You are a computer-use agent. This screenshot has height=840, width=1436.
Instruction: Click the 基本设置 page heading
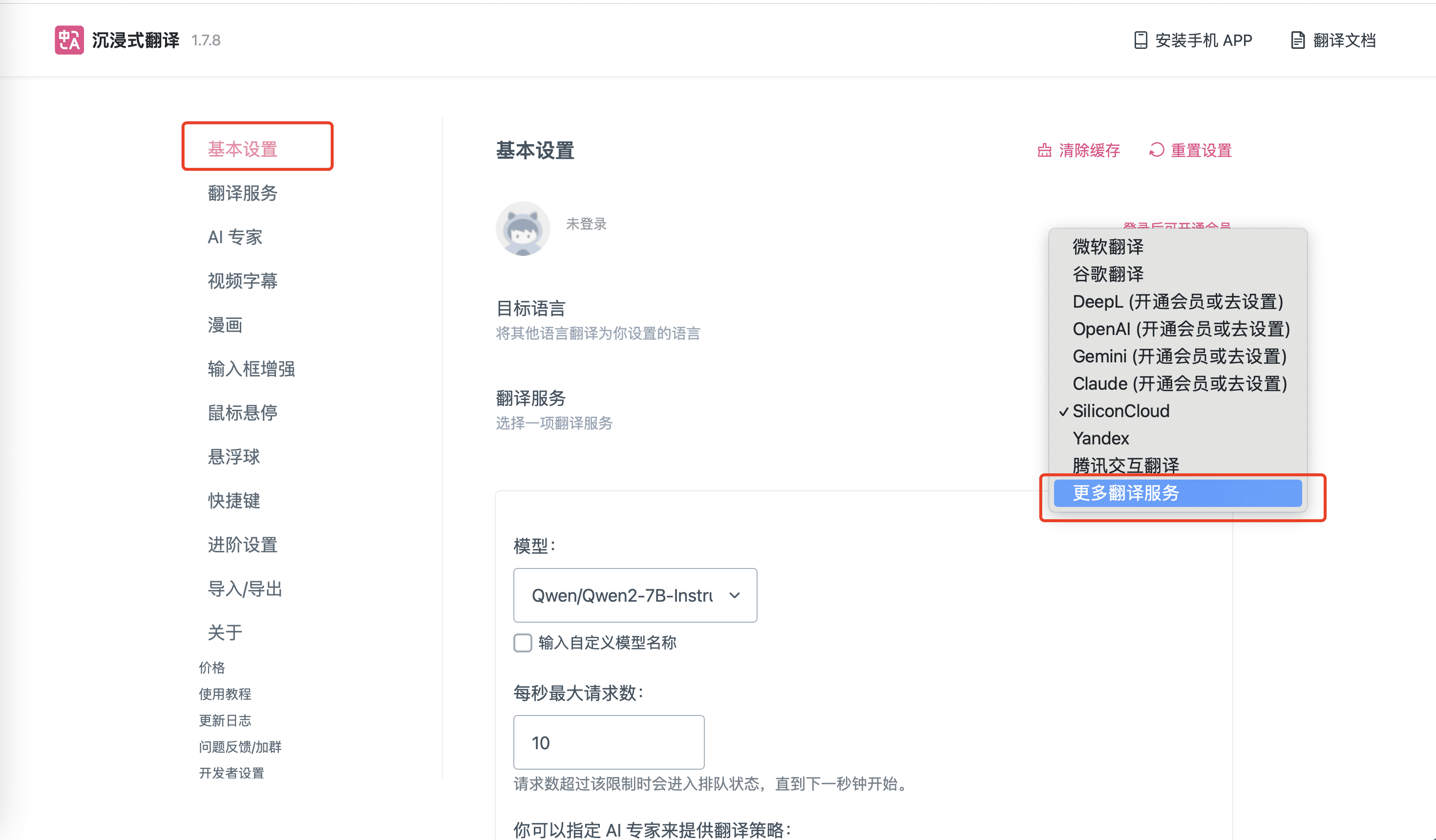535,150
